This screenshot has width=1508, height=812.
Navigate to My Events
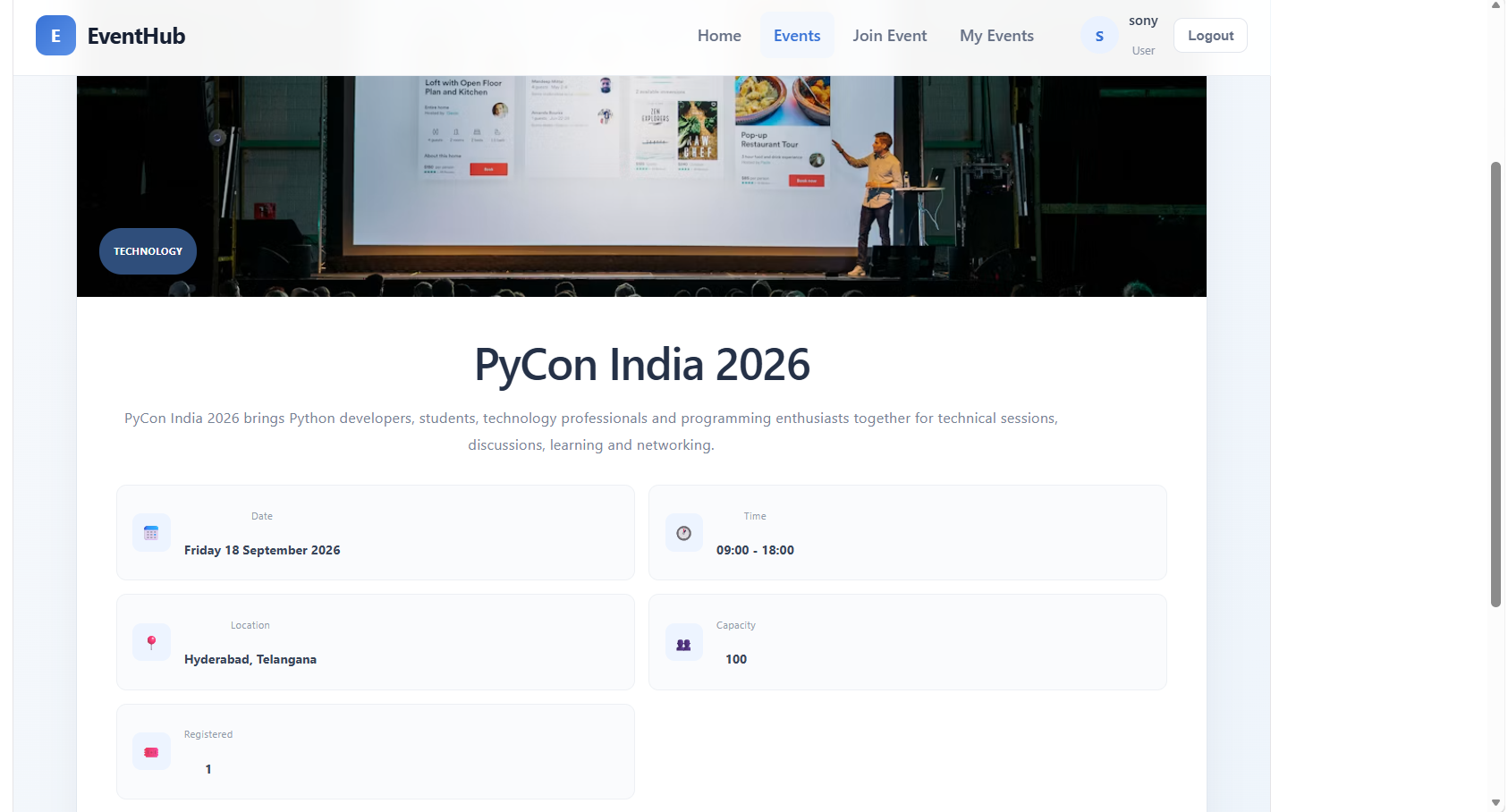[x=996, y=36]
